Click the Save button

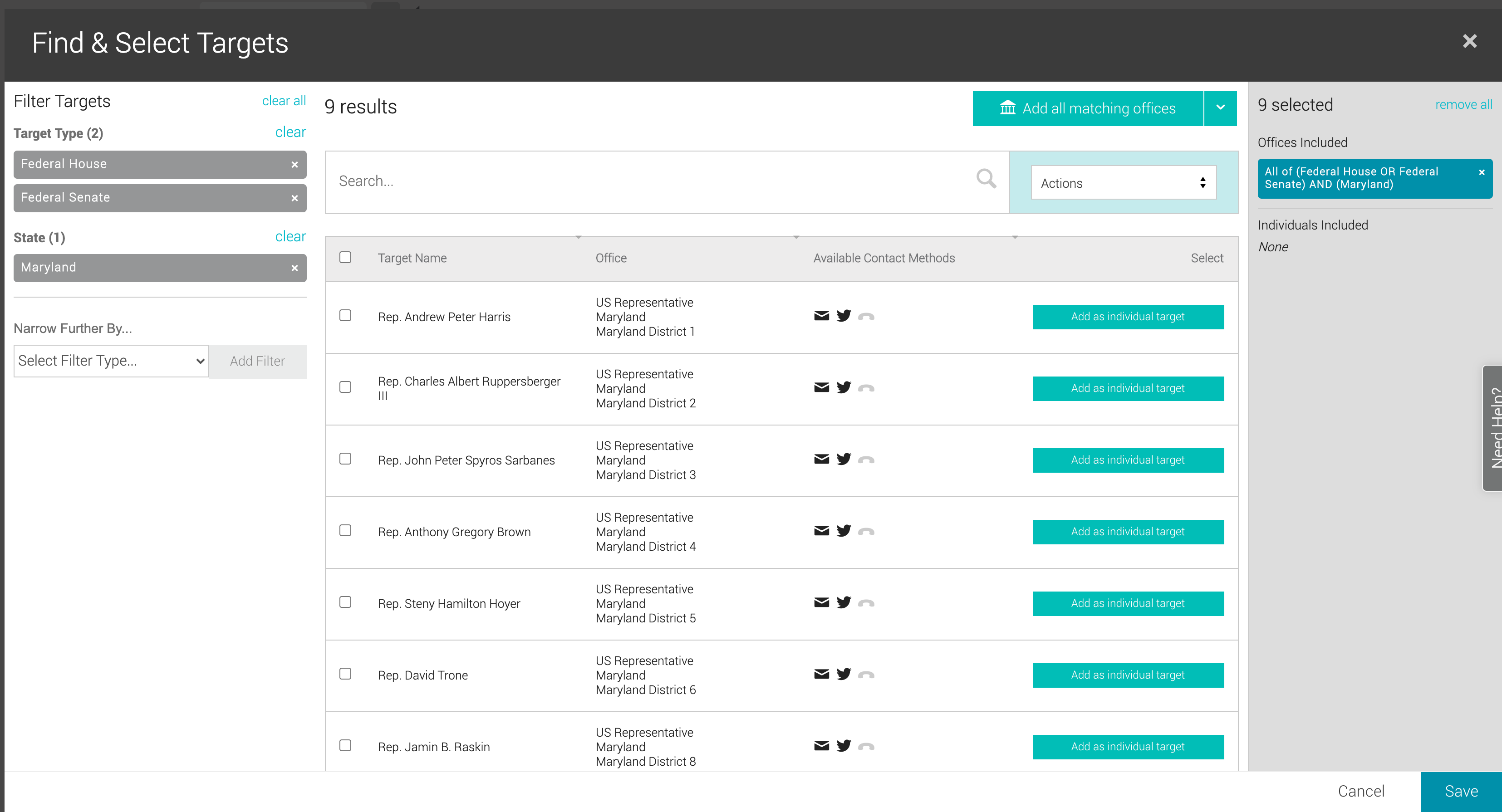(1461, 792)
